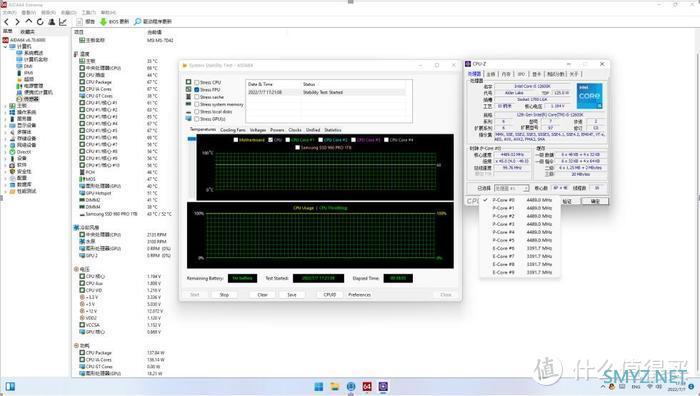
Task: Click the back arrow in AIDA64 toolbar
Action: click(7, 21)
